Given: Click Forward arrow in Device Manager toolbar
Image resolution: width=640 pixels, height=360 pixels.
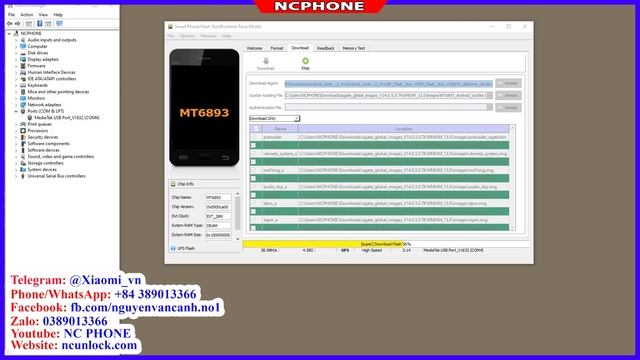Looking at the screenshot, I should (18, 24).
